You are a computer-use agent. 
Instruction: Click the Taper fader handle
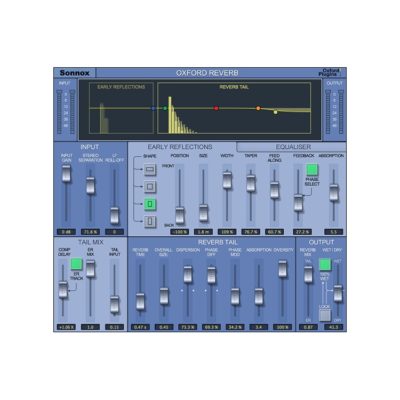pyautogui.click(x=251, y=183)
